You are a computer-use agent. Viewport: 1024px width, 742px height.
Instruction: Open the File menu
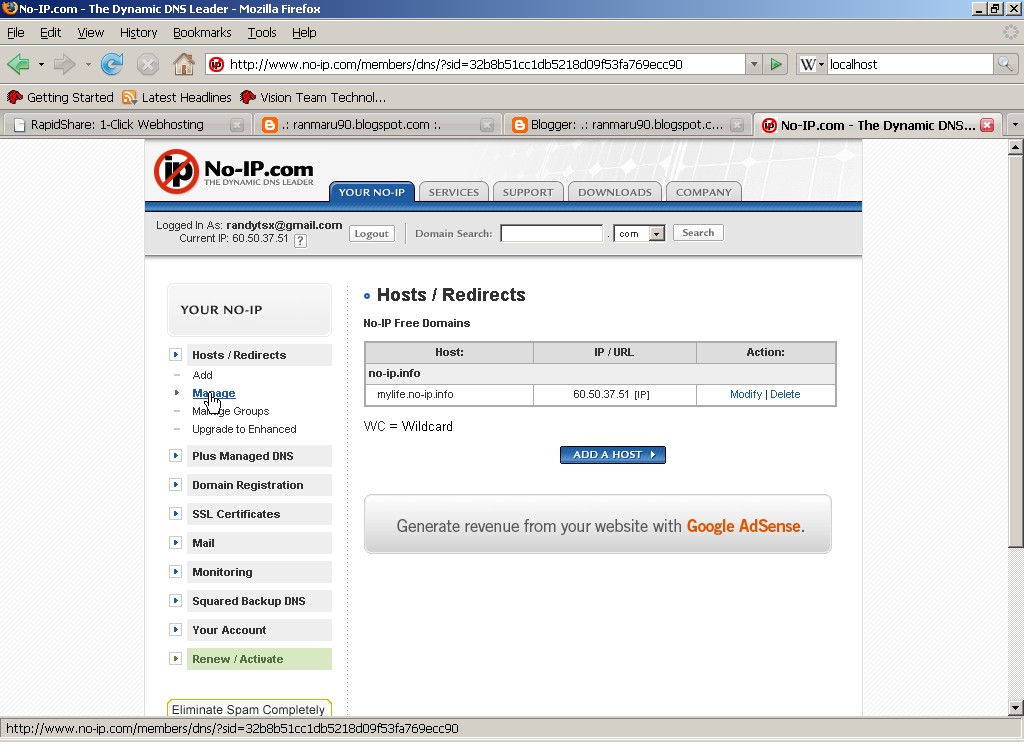(16, 33)
